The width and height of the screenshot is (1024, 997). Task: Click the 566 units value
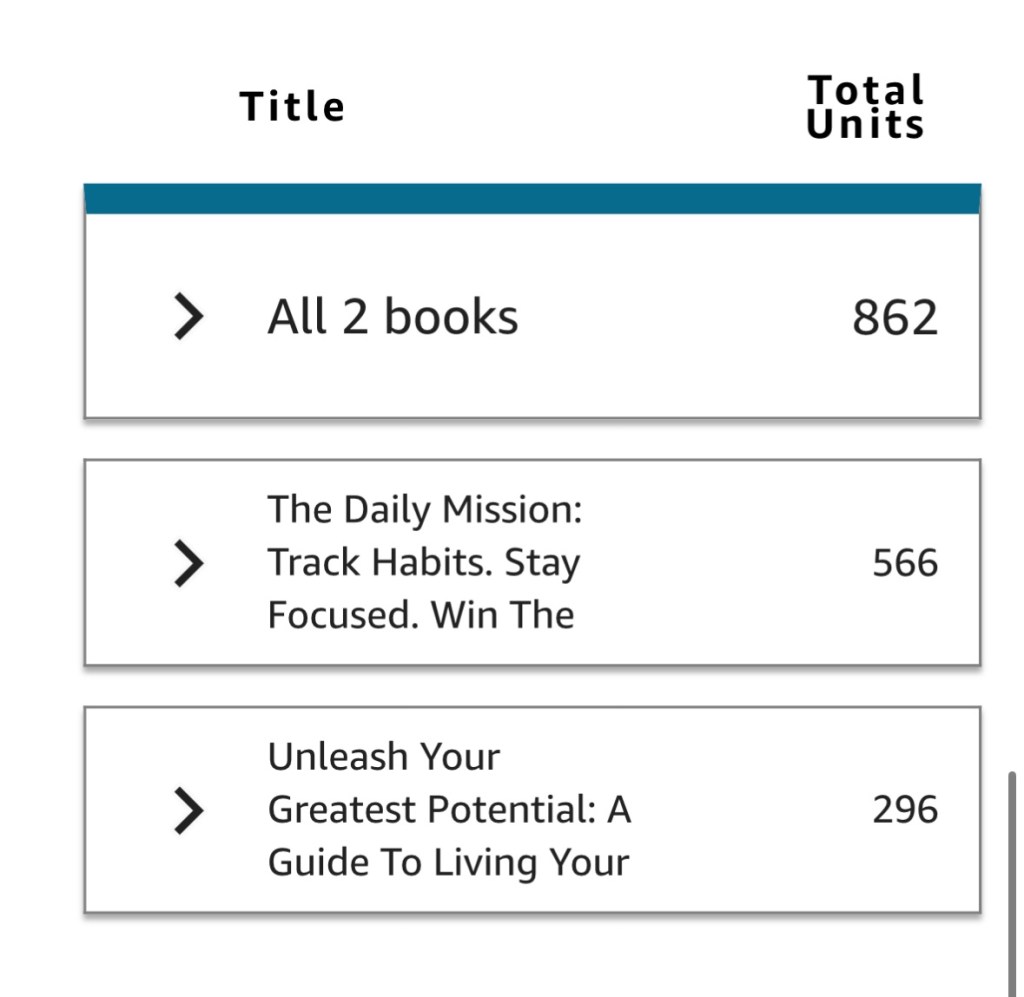coord(905,564)
